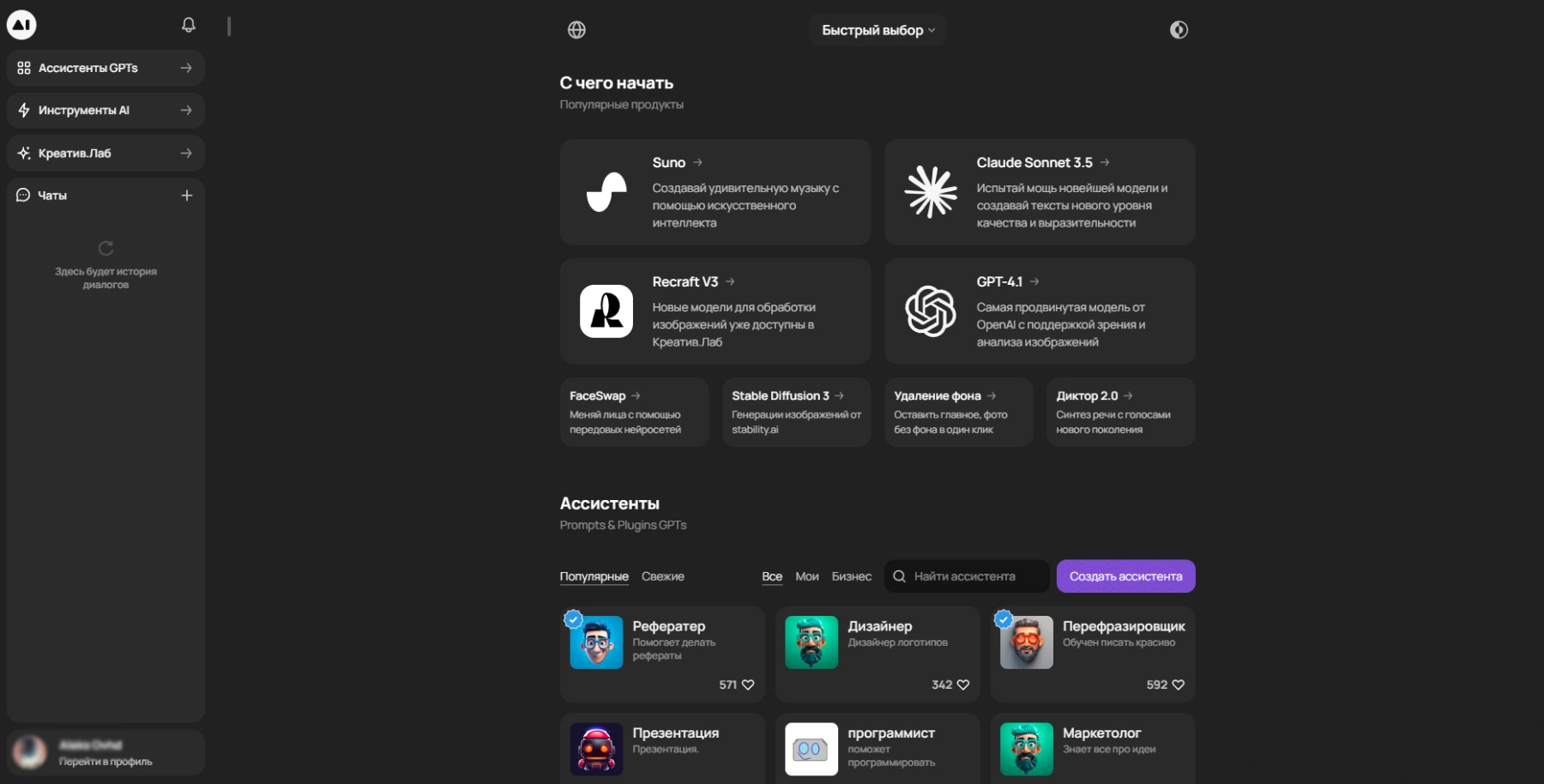The height and width of the screenshot is (784, 1544).
Task: Open the Suno music product card icon
Action: [606, 192]
